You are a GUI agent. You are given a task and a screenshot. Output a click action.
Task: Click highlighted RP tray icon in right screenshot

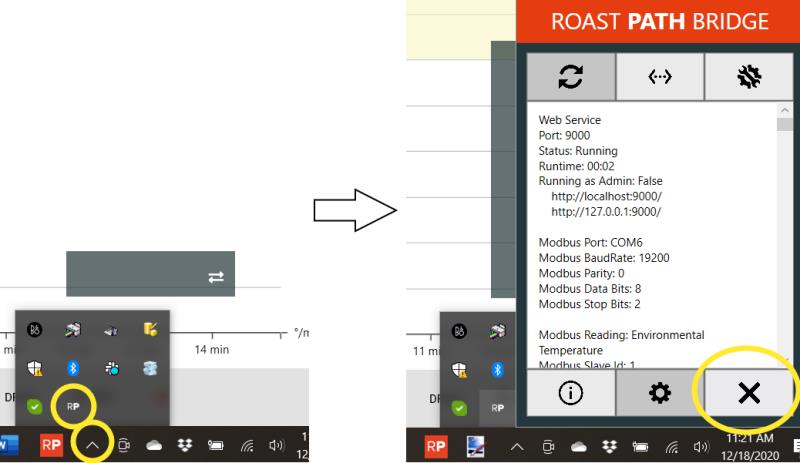pyautogui.click(x=497, y=408)
